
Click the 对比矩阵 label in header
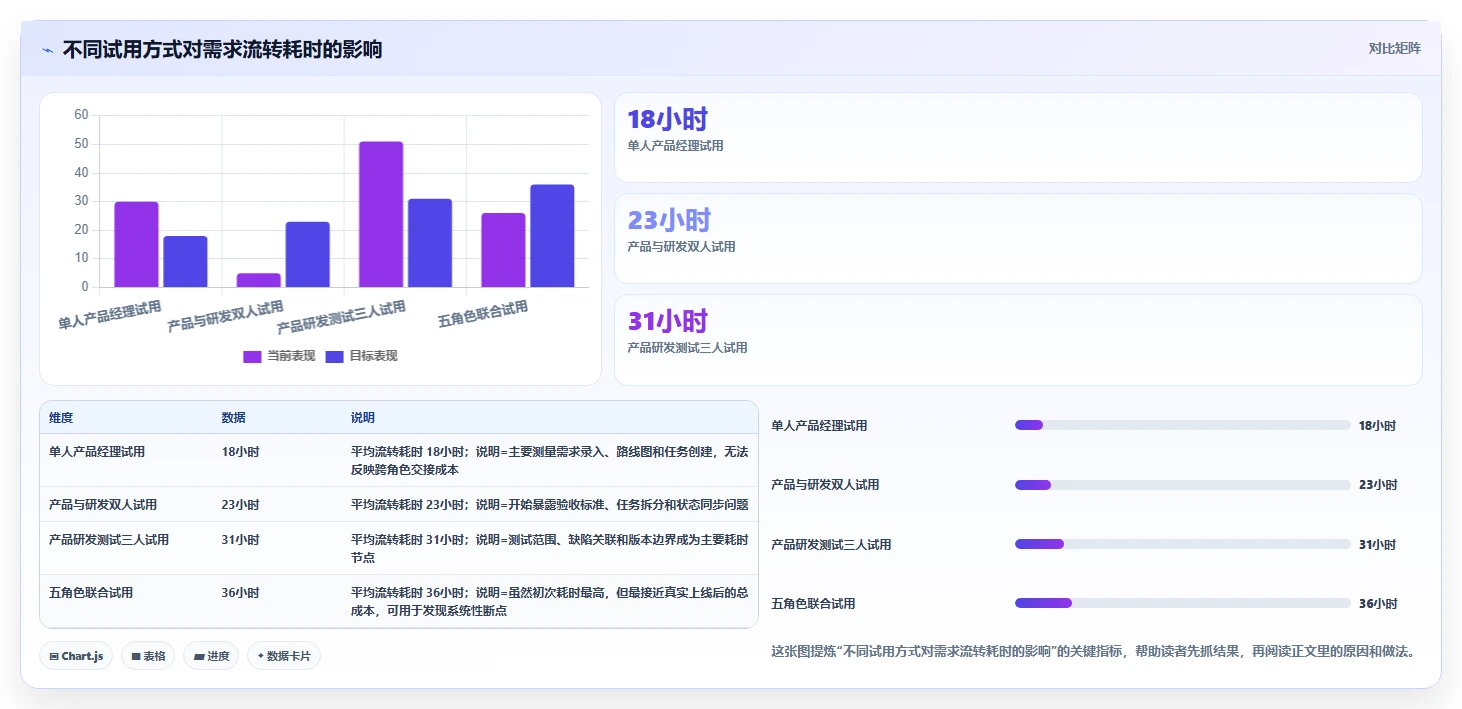[x=1394, y=48]
